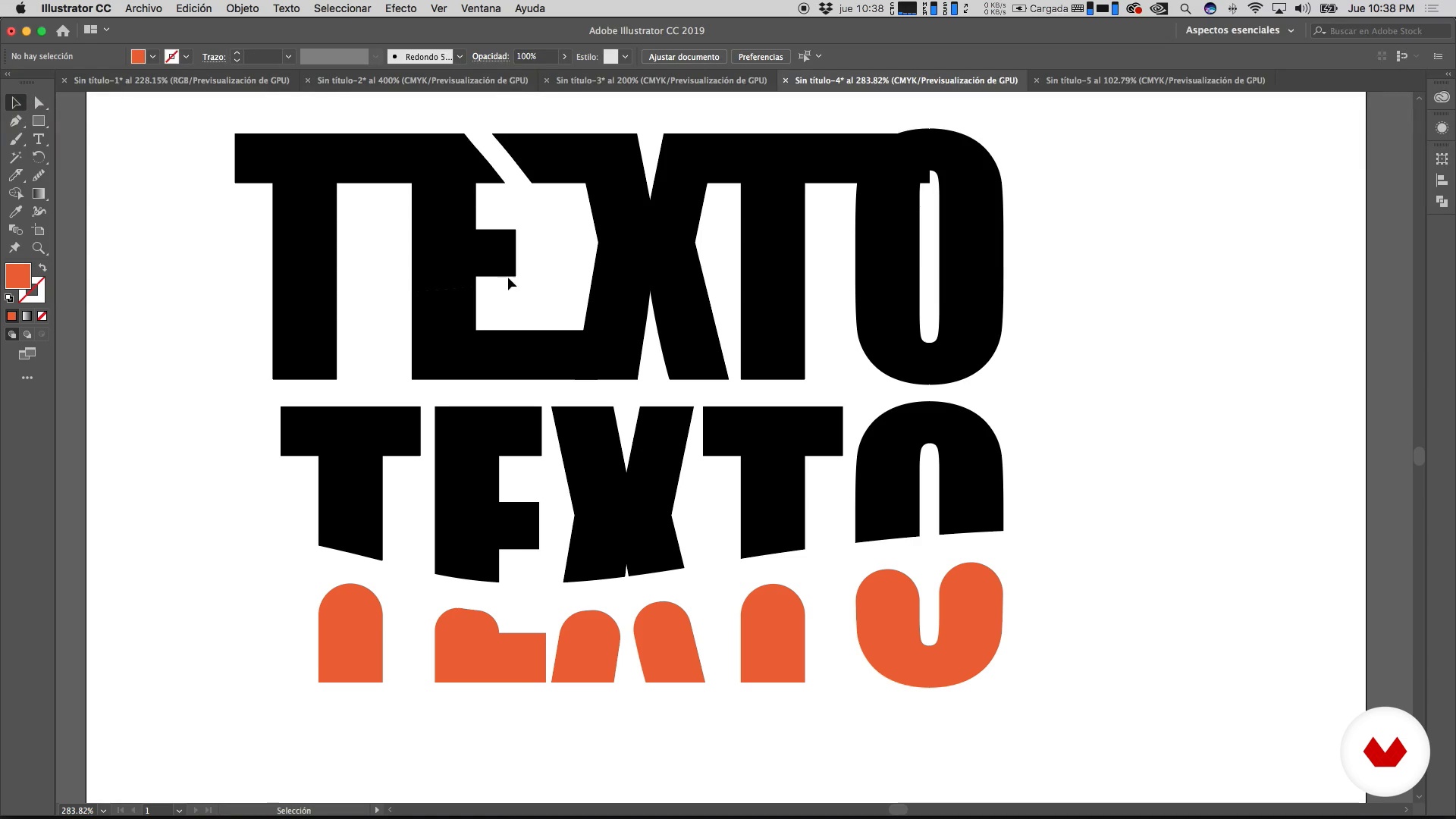The image size is (1456, 819).
Task: Reset to default fill and stroke
Action: point(9,298)
